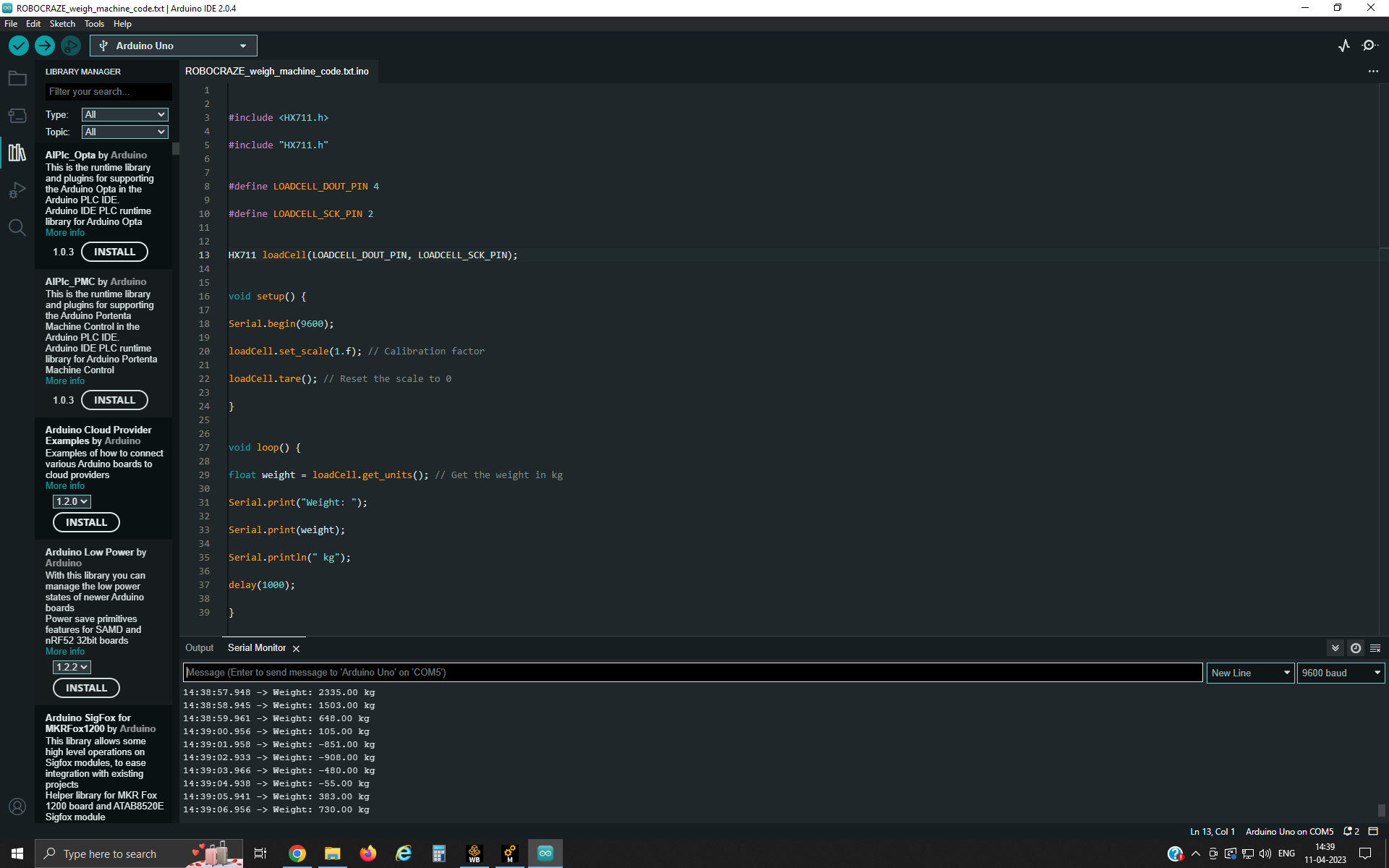
Task: Open the 9600 baud rate dropdown
Action: pyautogui.click(x=1341, y=673)
